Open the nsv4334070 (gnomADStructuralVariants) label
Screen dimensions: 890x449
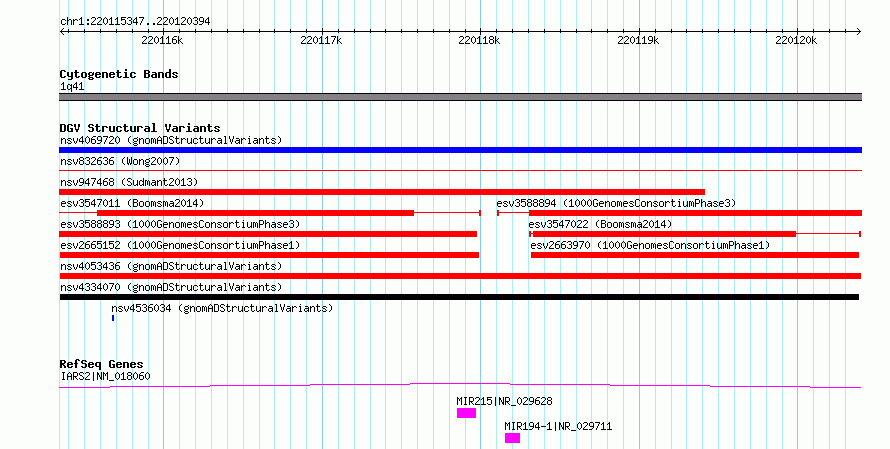(x=171, y=287)
